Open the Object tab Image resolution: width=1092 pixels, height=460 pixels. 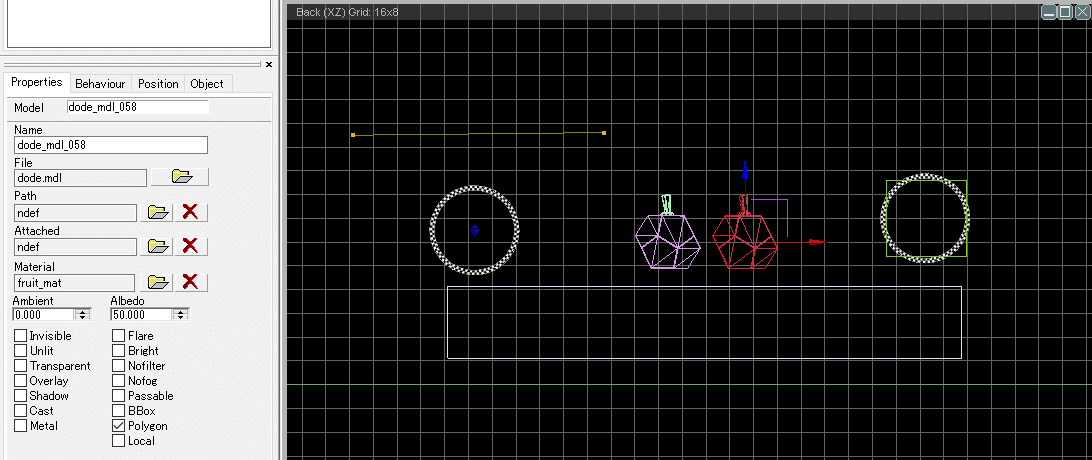point(207,84)
